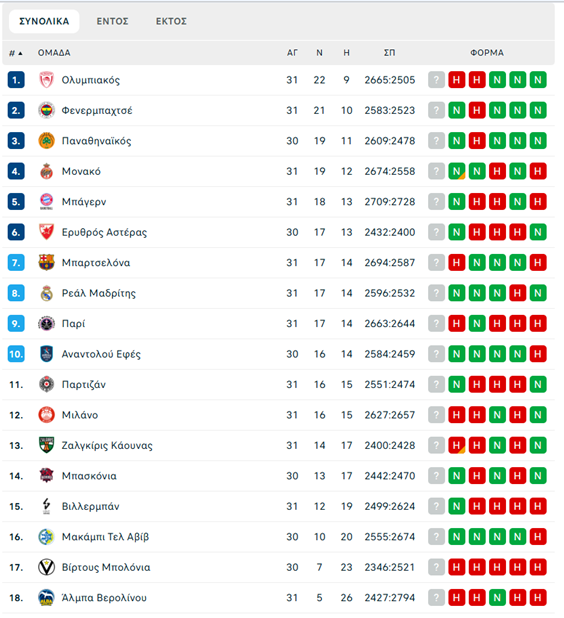The height and width of the screenshot is (618, 564).
Task: Click the Virtus Bologna logo
Action: click(x=46, y=567)
